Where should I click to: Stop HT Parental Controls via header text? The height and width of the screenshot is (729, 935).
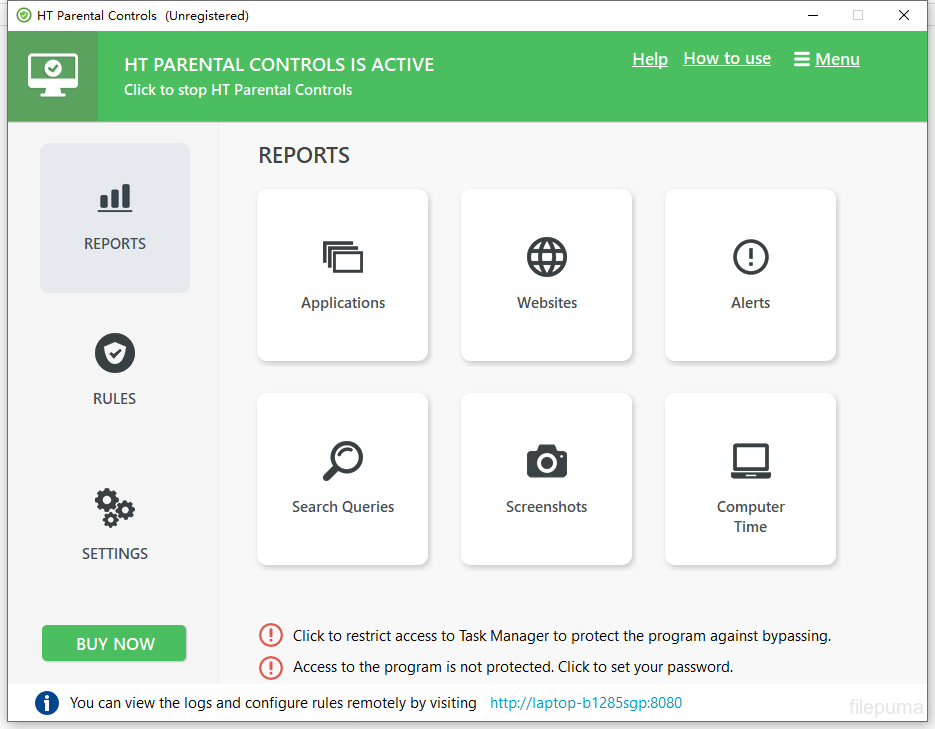(x=238, y=90)
